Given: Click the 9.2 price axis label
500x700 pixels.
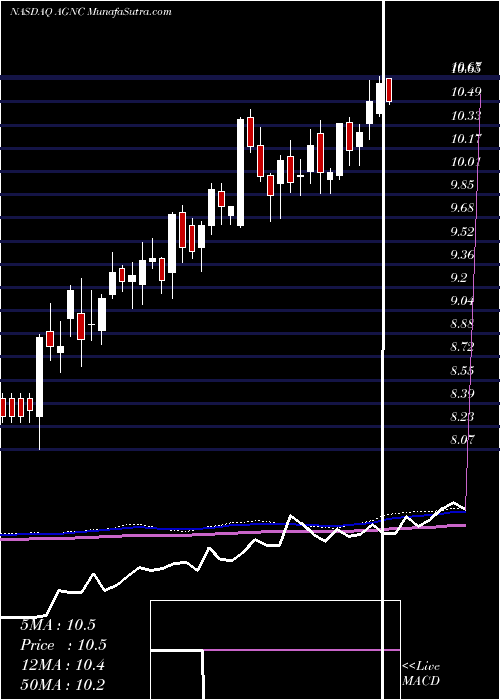Looking at the screenshot, I should 460,278.
